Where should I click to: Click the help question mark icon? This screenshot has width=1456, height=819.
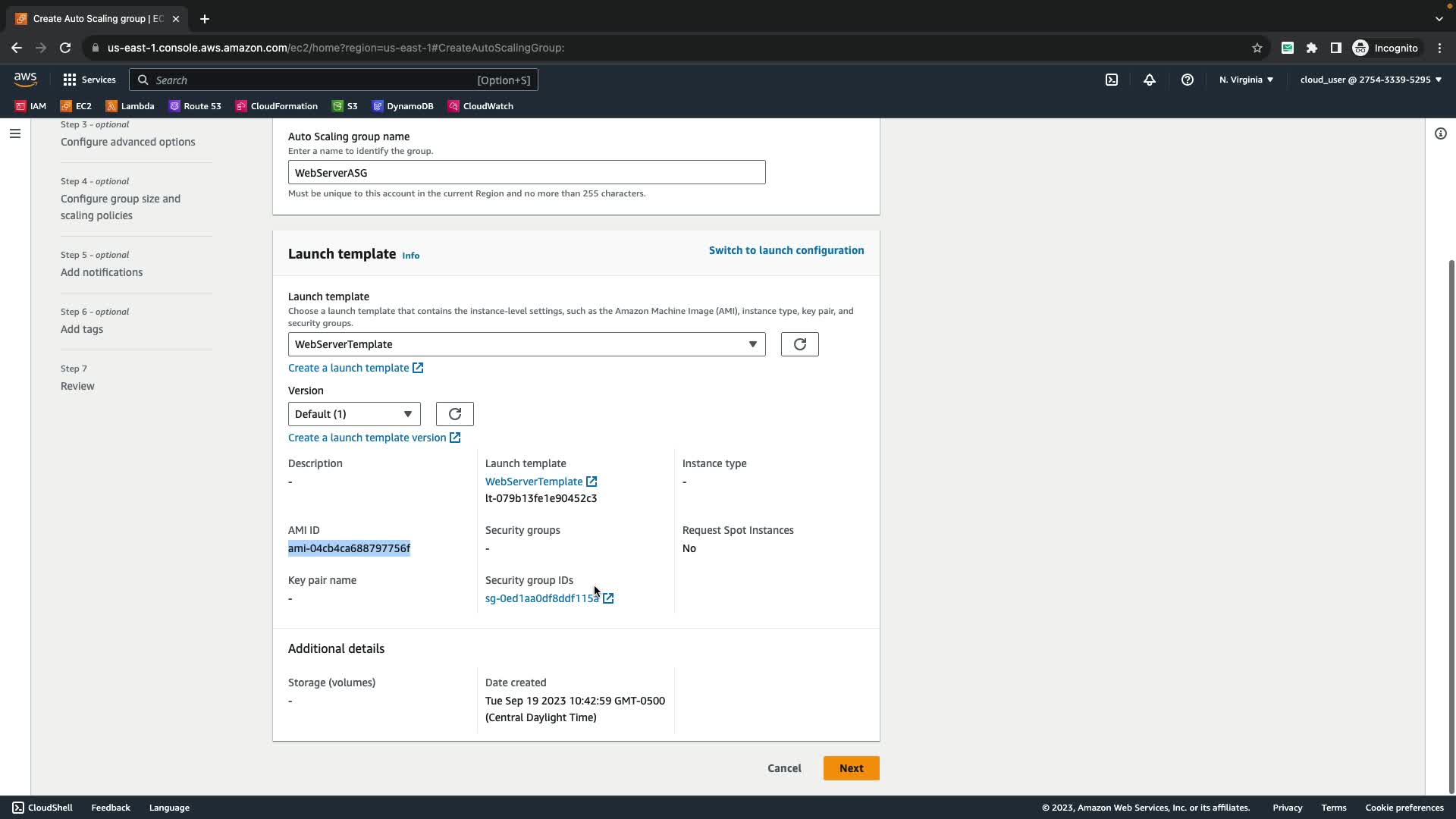pyautogui.click(x=1188, y=80)
